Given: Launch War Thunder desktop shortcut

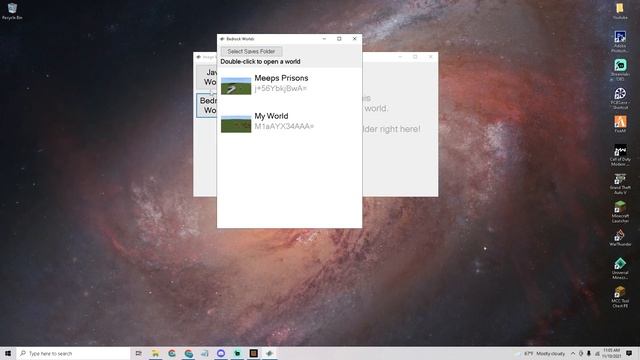Looking at the screenshot, I should click(620, 238).
